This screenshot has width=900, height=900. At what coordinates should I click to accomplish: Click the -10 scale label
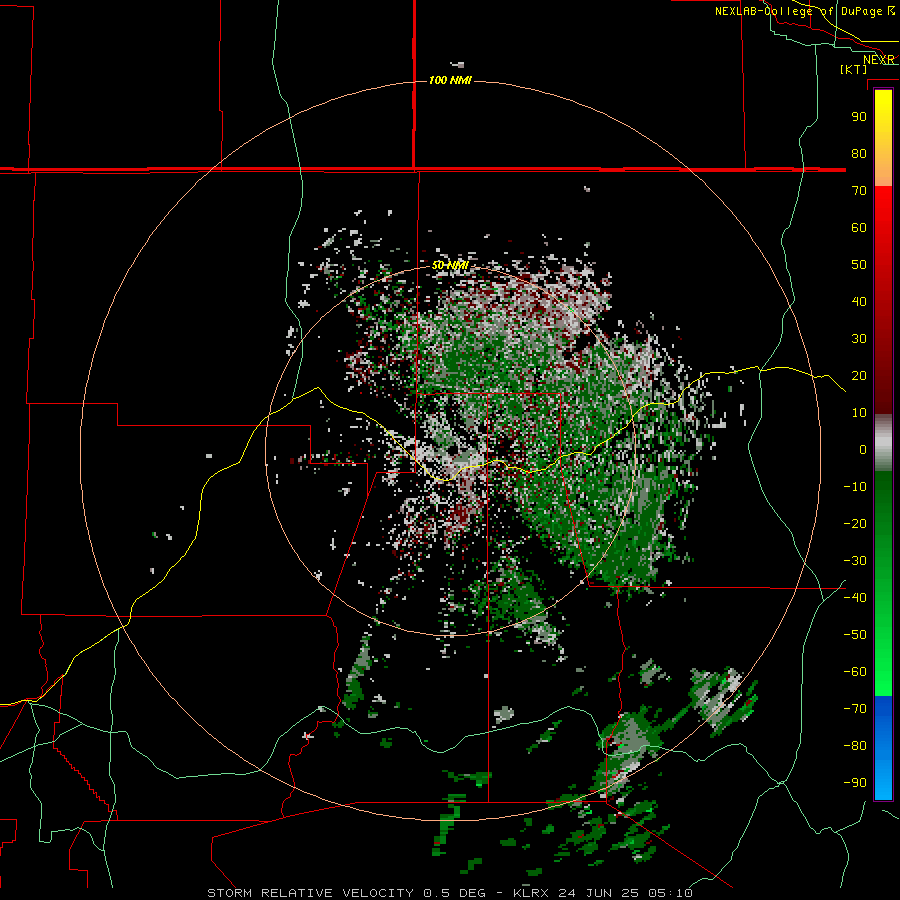pos(855,487)
